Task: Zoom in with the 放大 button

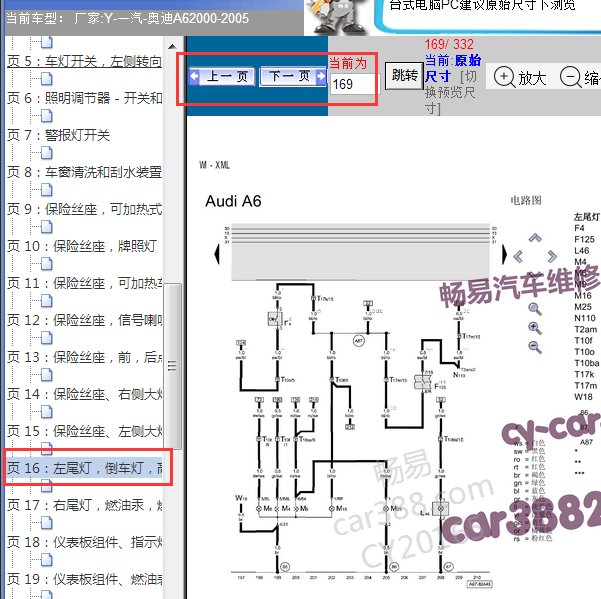Action: point(520,78)
